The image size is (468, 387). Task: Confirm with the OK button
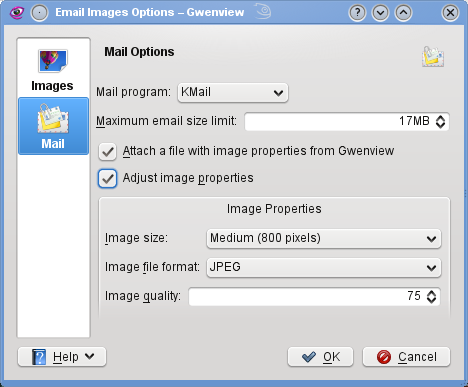(320, 357)
